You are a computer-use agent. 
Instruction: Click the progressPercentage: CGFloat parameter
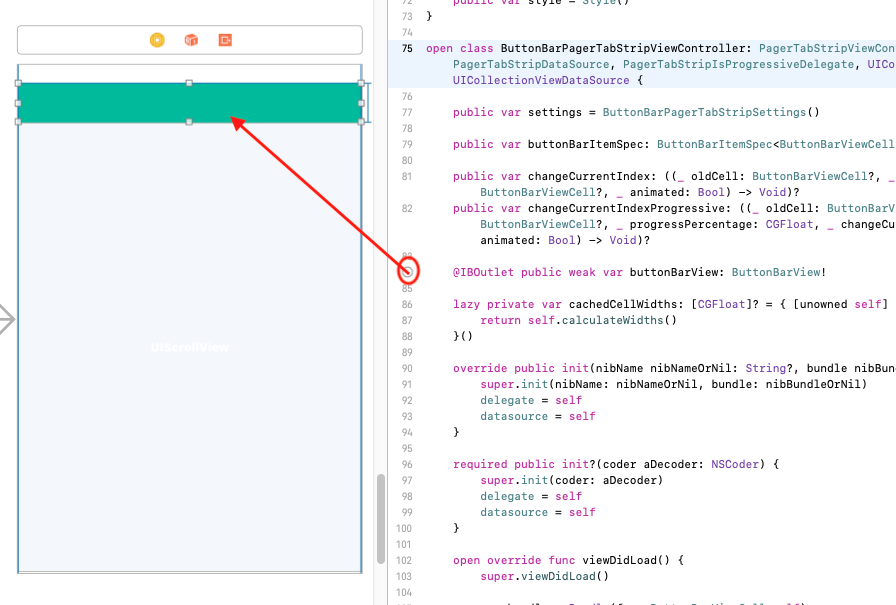pyautogui.click(x=721, y=225)
